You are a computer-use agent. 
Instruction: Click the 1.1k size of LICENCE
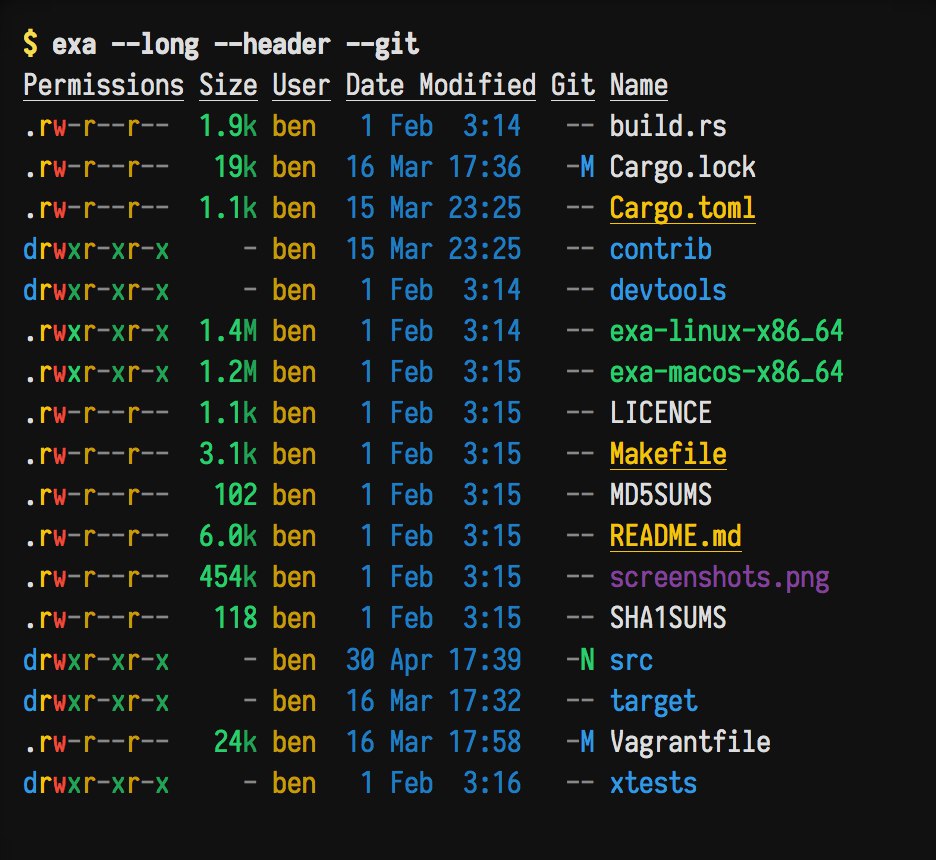click(228, 413)
